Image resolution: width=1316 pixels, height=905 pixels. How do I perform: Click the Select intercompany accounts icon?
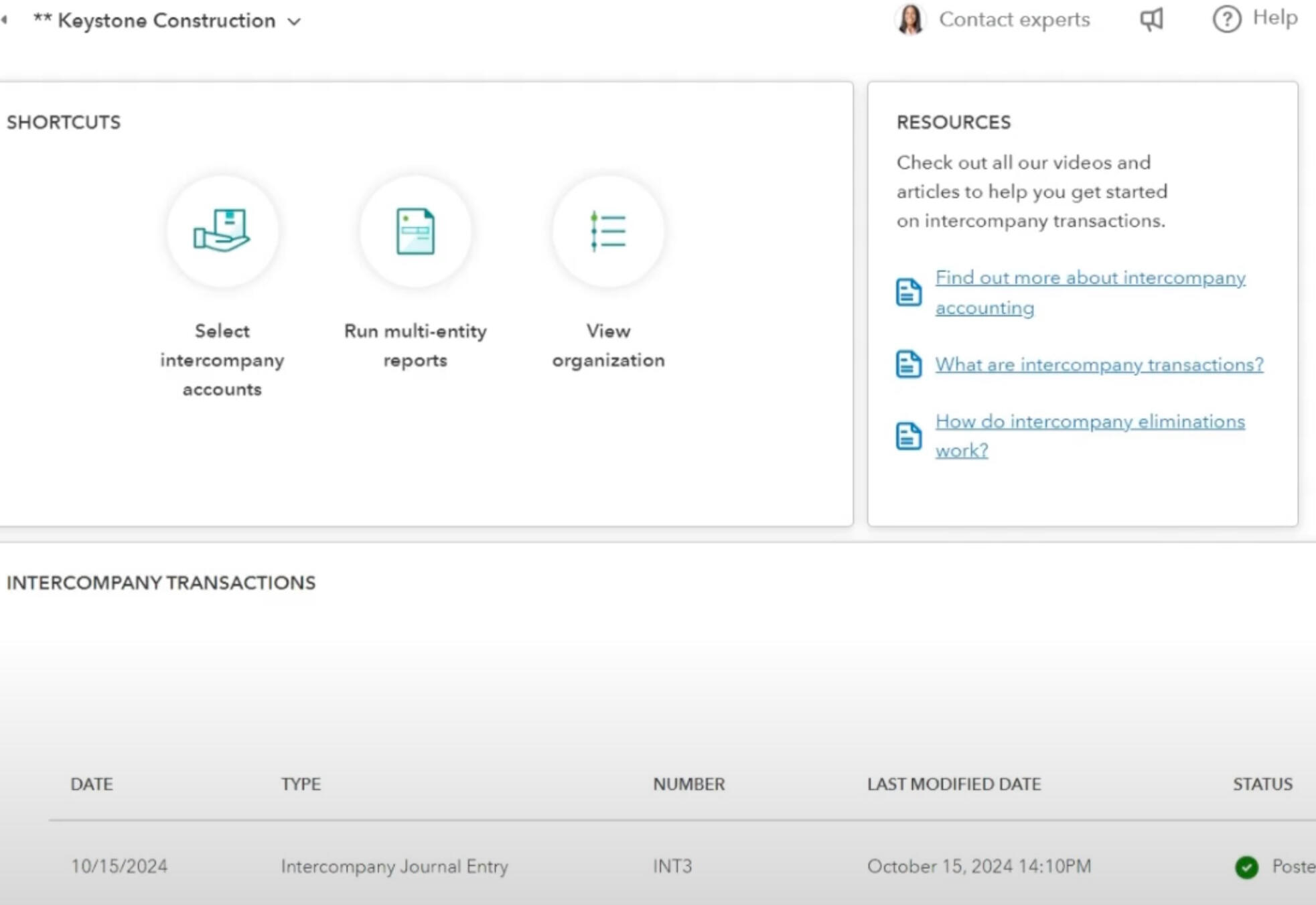pos(222,231)
